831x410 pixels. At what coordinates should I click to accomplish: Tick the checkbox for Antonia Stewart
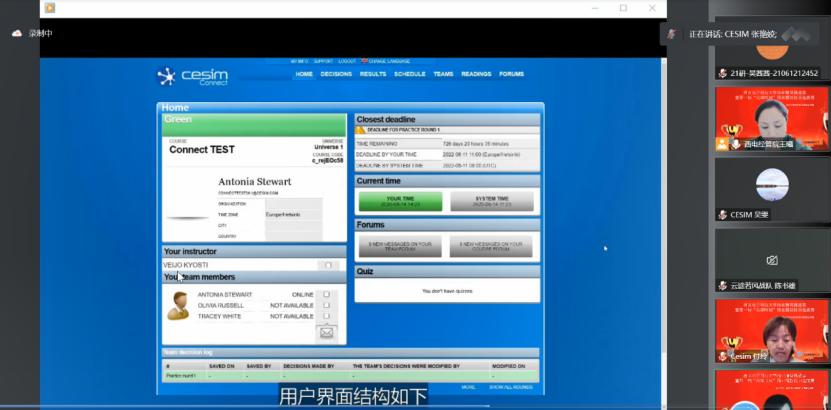point(326,295)
